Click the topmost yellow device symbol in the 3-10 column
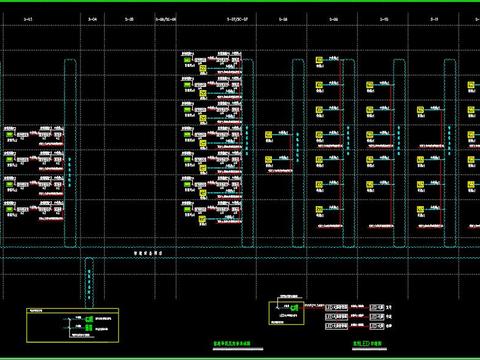 tap(370, 85)
